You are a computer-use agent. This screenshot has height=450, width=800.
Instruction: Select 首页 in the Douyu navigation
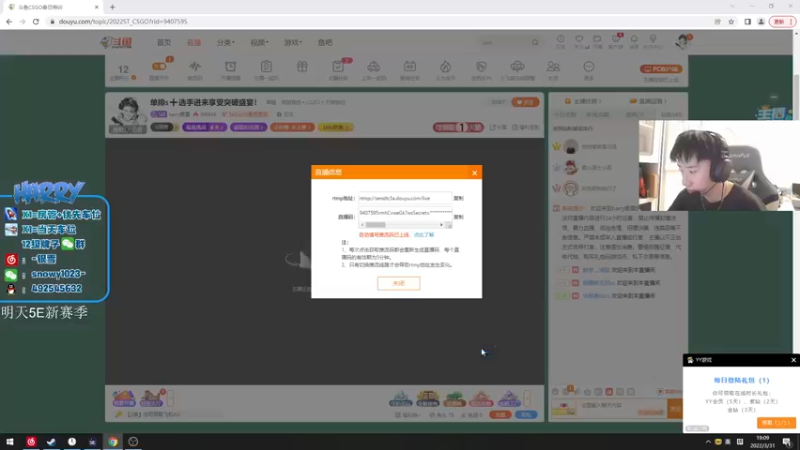pos(164,42)
